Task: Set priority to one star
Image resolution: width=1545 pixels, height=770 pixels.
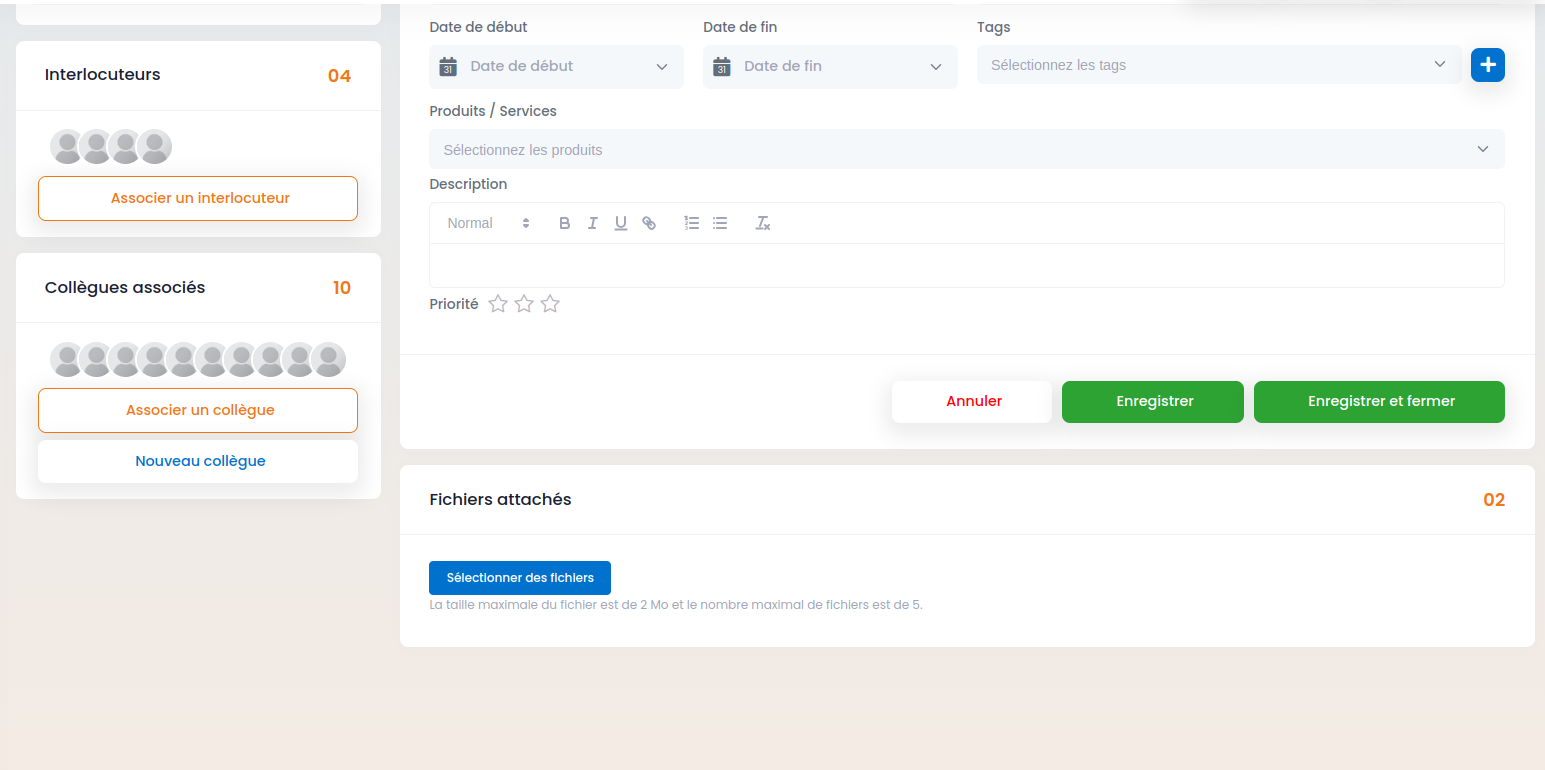Action: click(x=498, y=304)
